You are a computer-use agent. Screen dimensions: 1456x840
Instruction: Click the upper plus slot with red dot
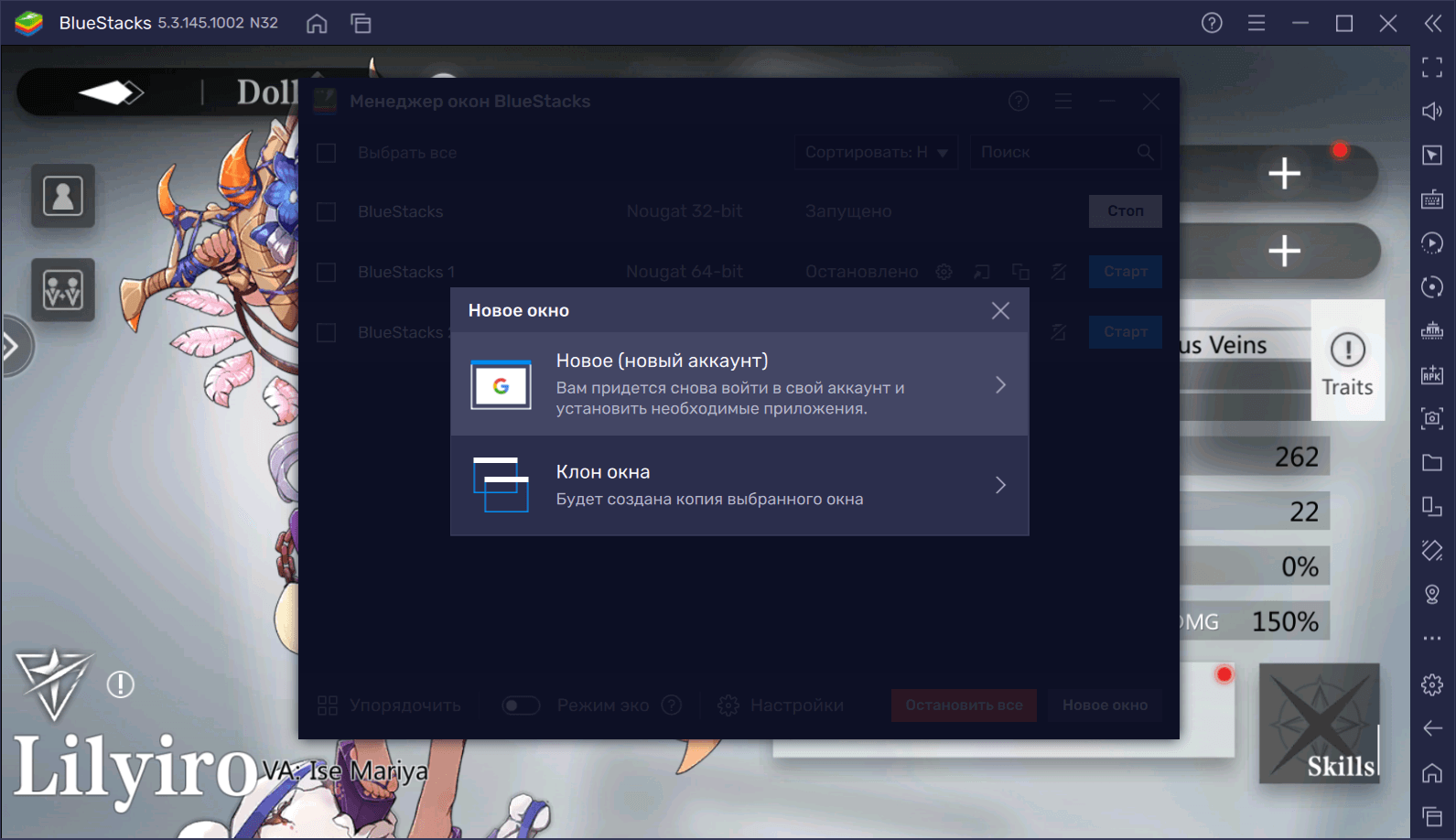(x=1284, y=173)
